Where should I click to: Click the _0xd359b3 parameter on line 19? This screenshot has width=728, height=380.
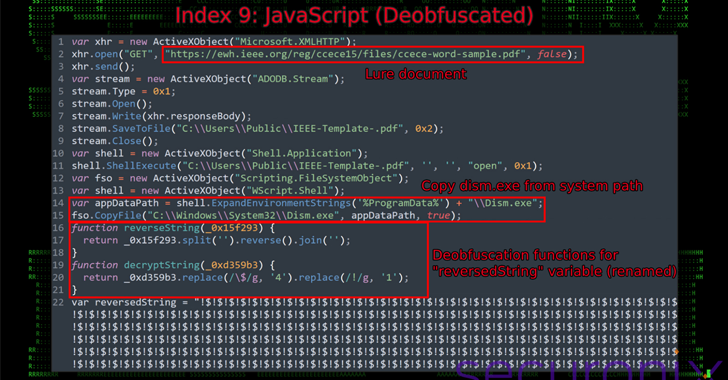[x=231, y=265]
